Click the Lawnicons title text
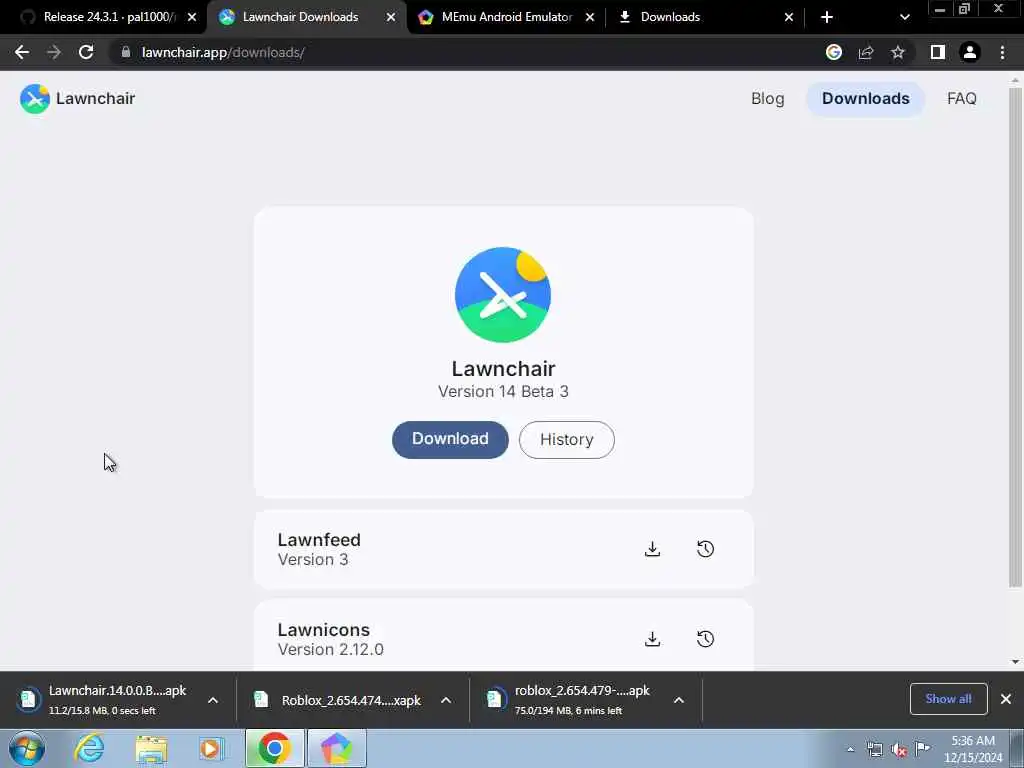The height and width of the screenshot is (768, 1024). [324, 630]
